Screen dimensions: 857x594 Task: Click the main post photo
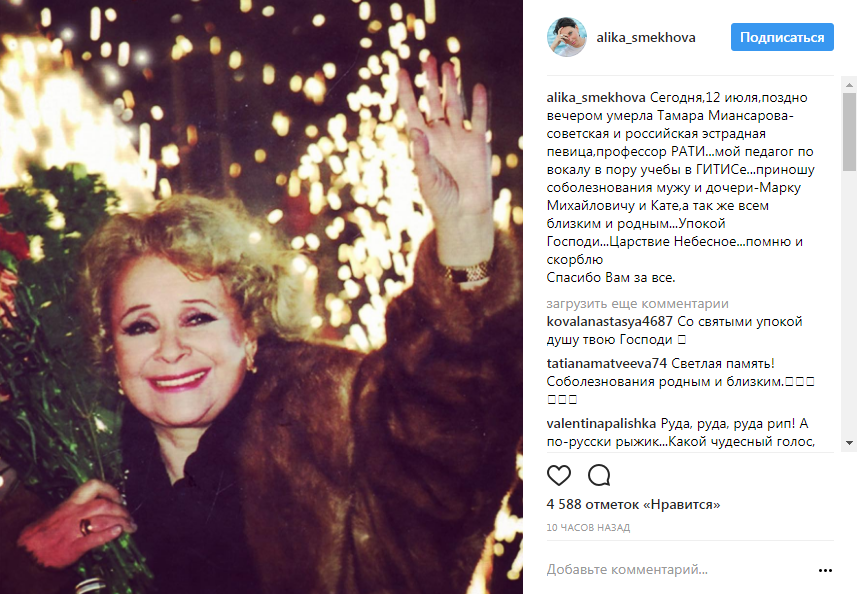tap(261, 297)
